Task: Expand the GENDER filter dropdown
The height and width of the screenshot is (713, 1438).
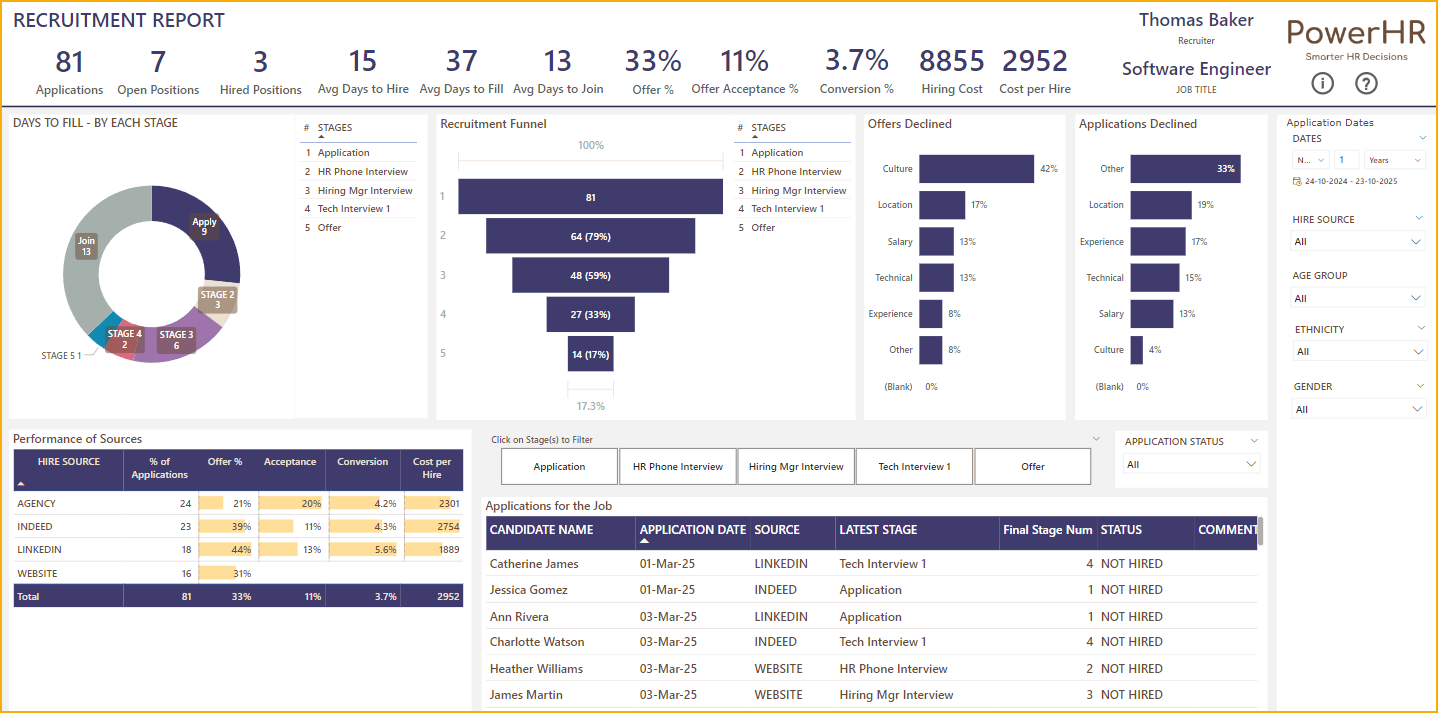Action: coord(1357,409)
